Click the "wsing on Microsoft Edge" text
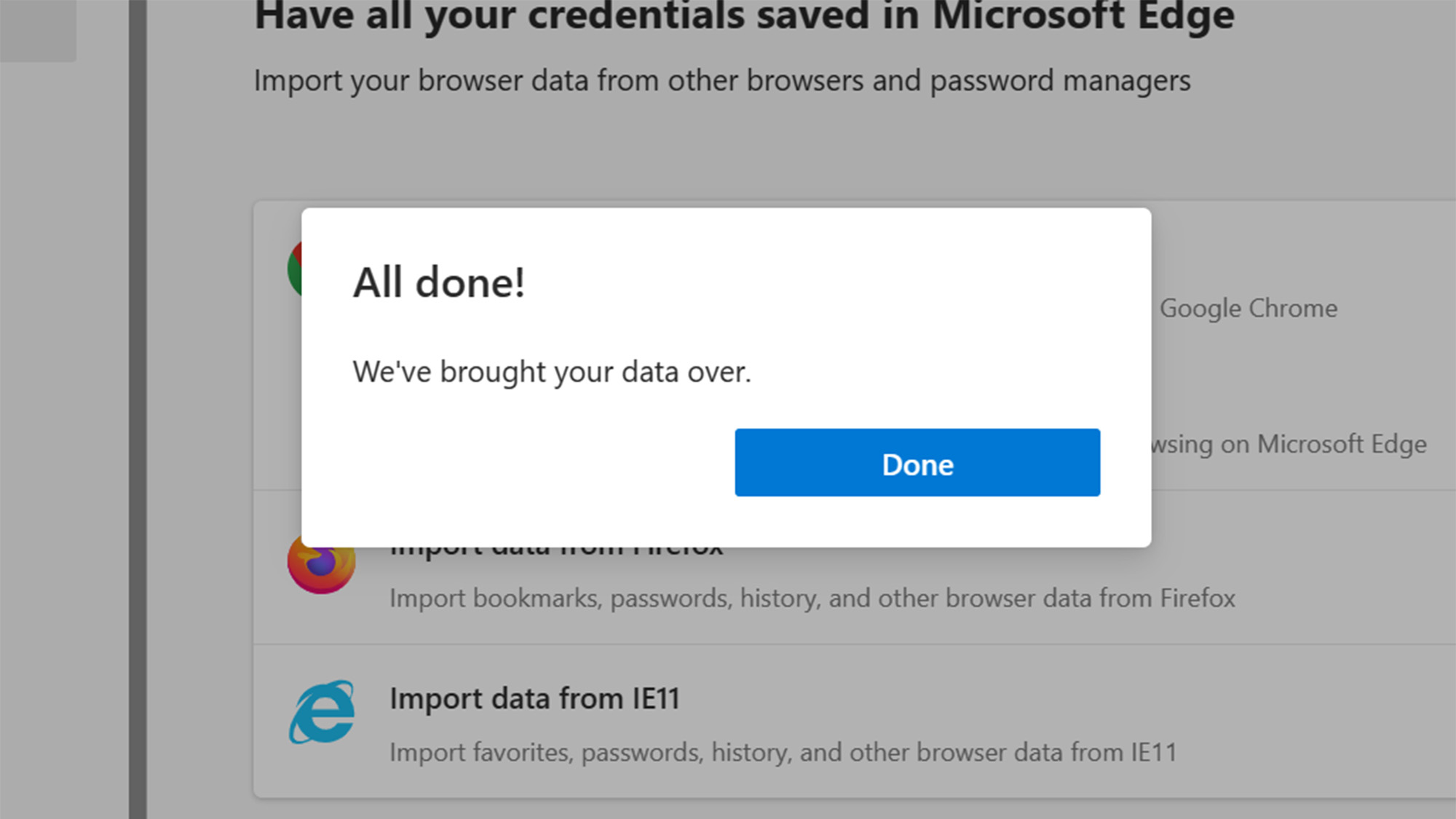The width and height of the screenshot is (1456, 819). (x=1289, y=444)
